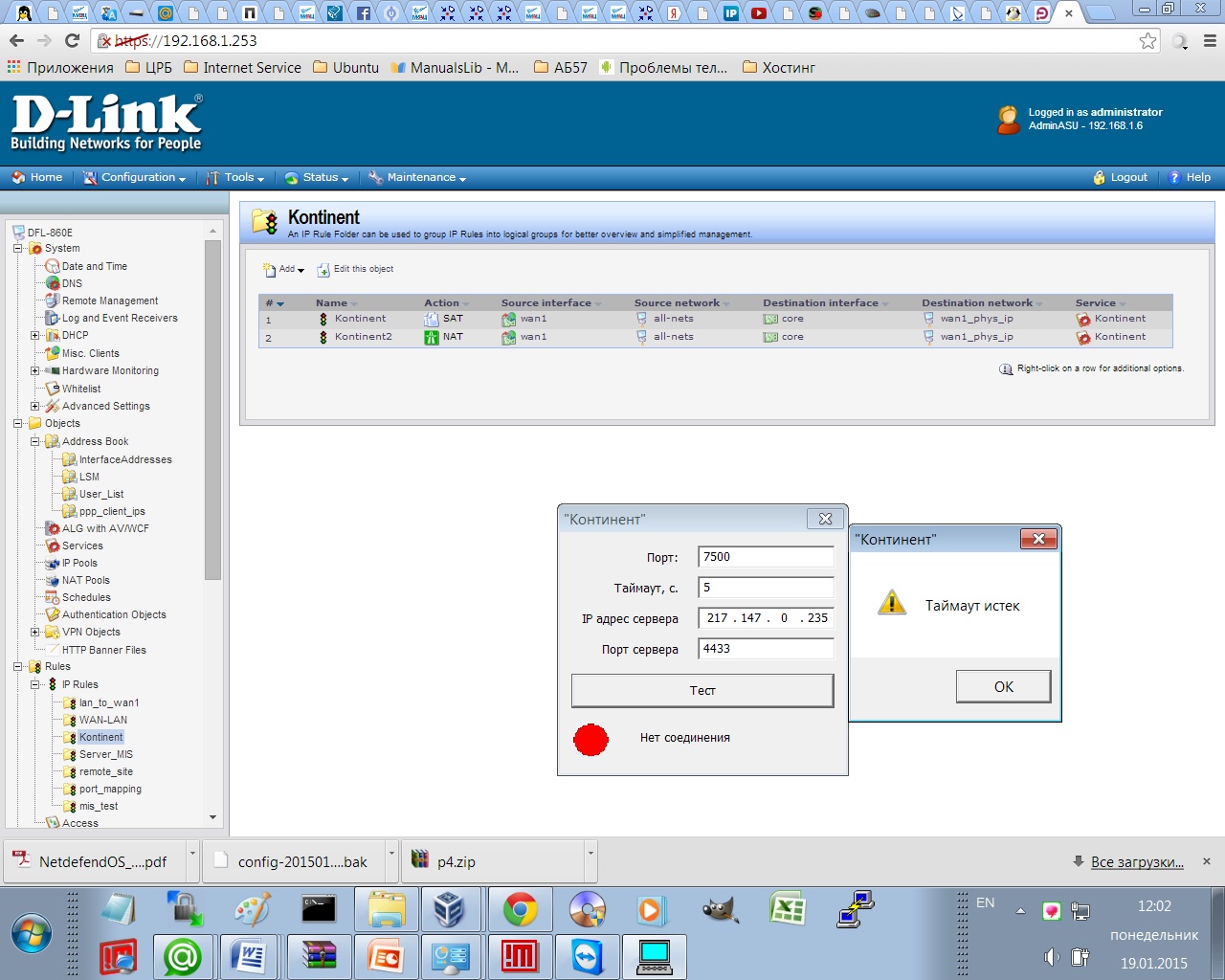
Task: Click the NAT action icon in Kontinent2 row
Action: point(432,337)
